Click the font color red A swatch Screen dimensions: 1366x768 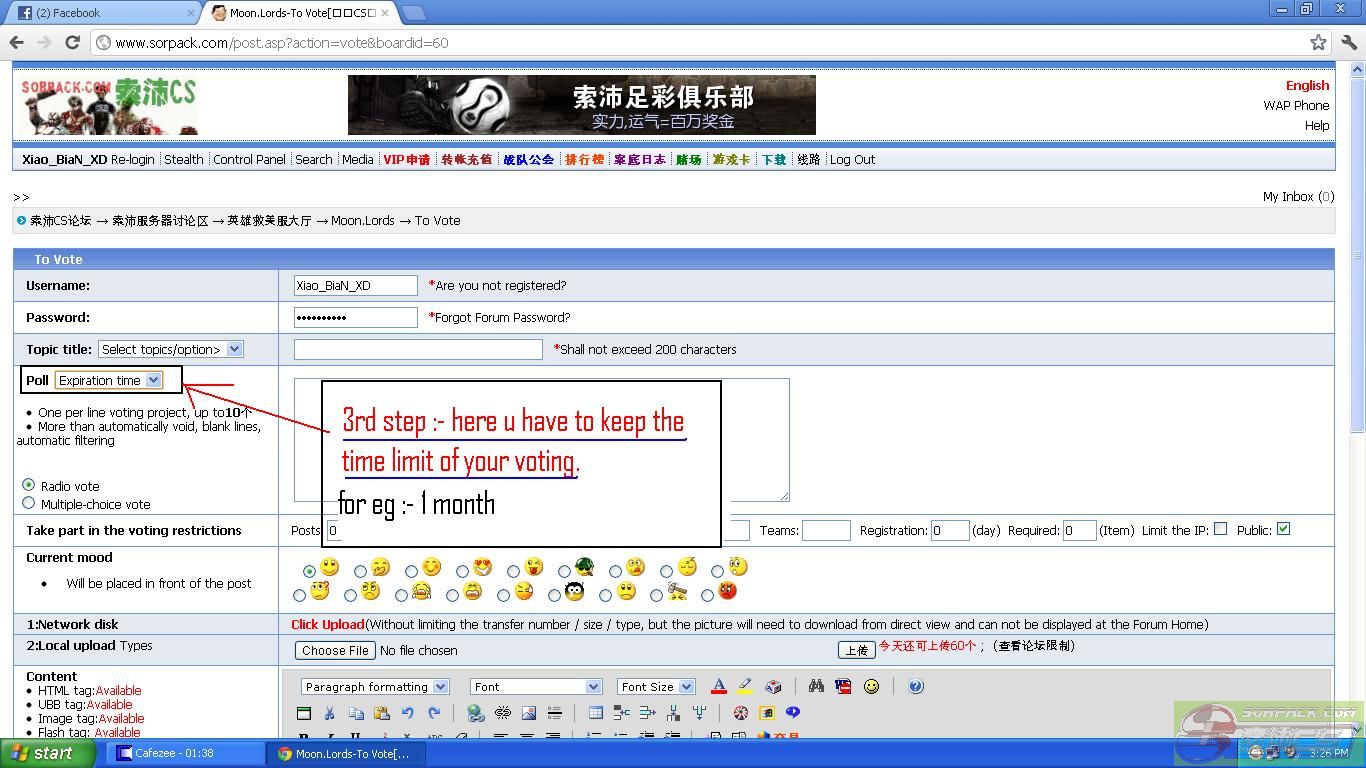(718, 687)
